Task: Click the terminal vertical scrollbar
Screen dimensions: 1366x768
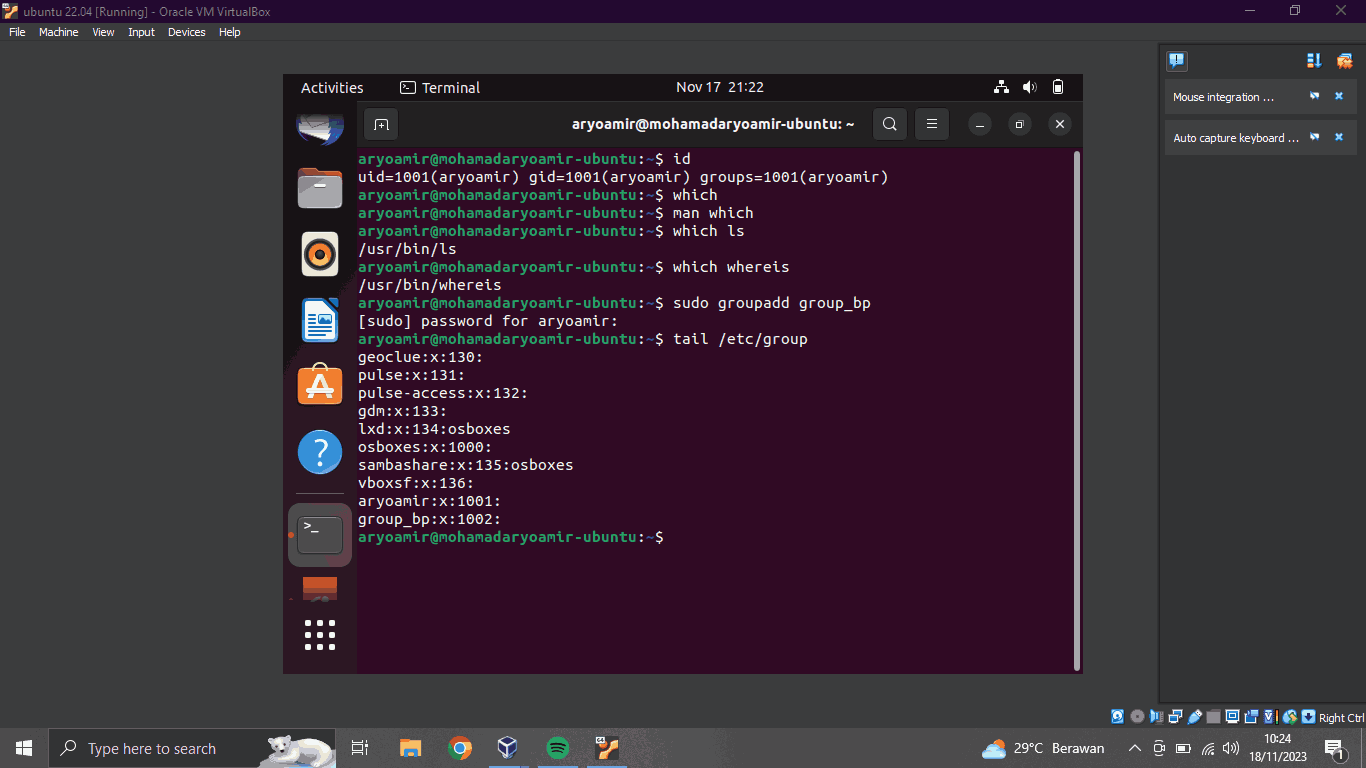Action: tap(1076, 410)
